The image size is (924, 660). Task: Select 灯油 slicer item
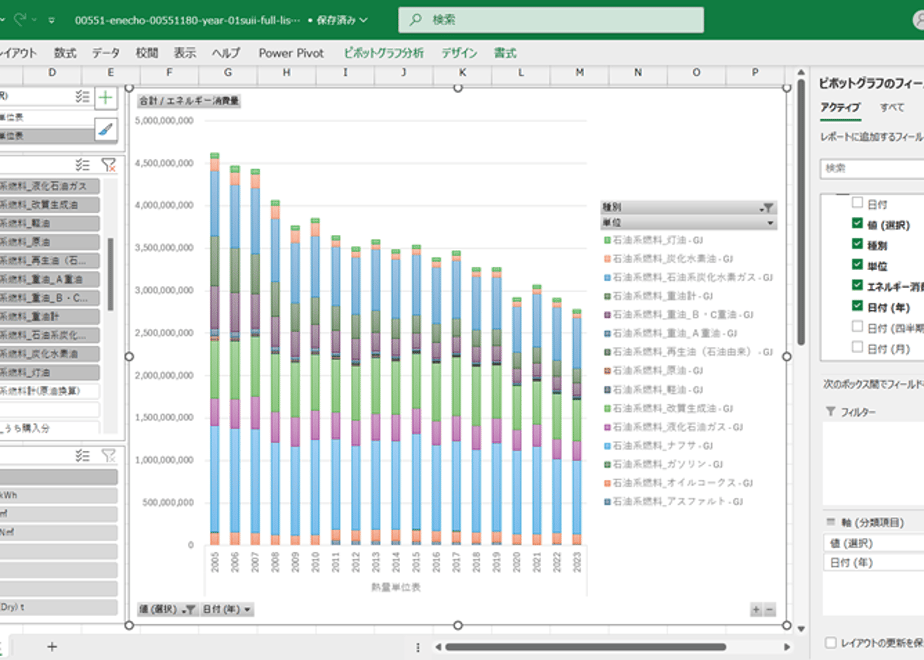click(x=50, y=372)
